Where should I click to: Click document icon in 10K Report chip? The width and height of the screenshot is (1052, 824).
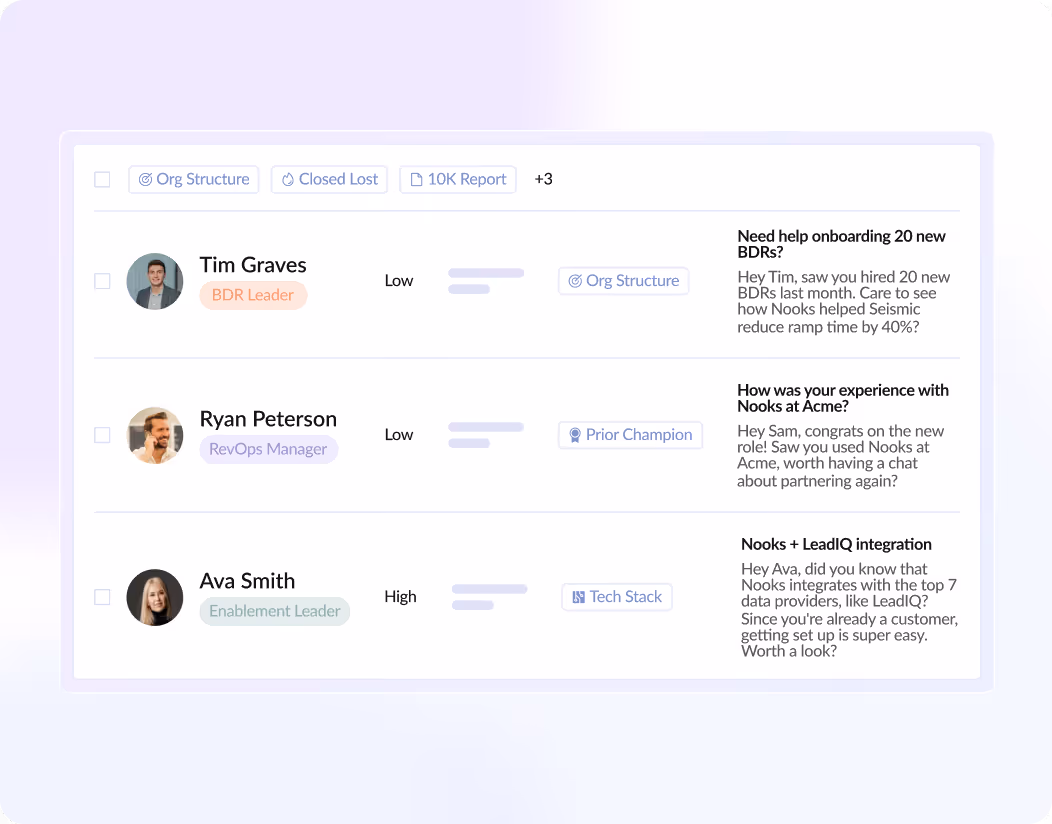[416, 180]
